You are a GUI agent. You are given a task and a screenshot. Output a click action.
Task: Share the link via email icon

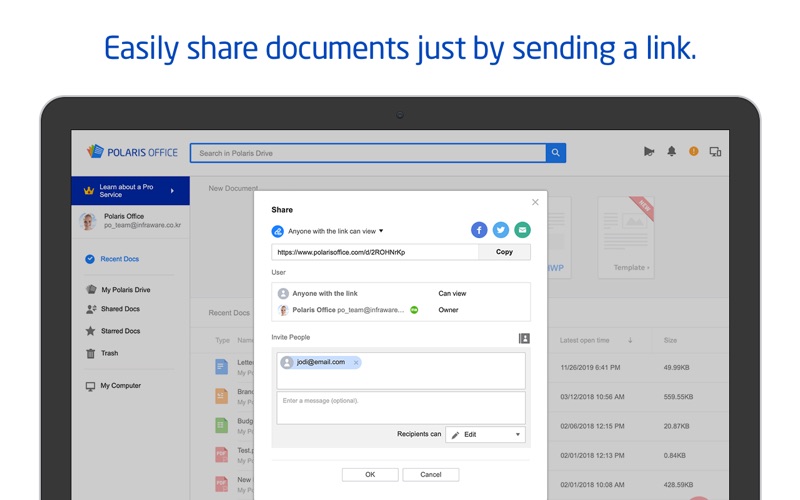tap(522, 230)
